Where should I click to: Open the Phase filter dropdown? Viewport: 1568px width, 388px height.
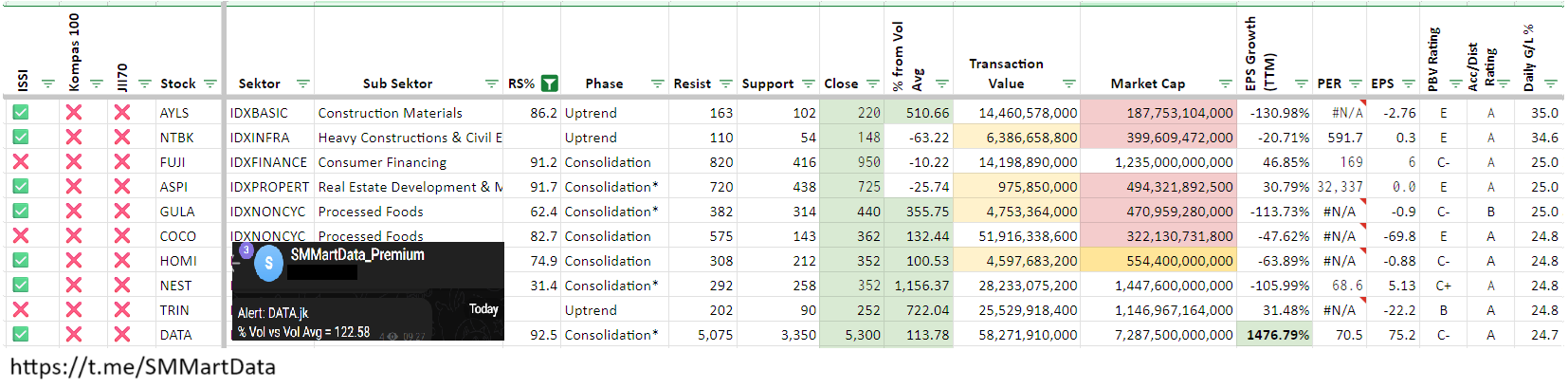click(657, 84)
